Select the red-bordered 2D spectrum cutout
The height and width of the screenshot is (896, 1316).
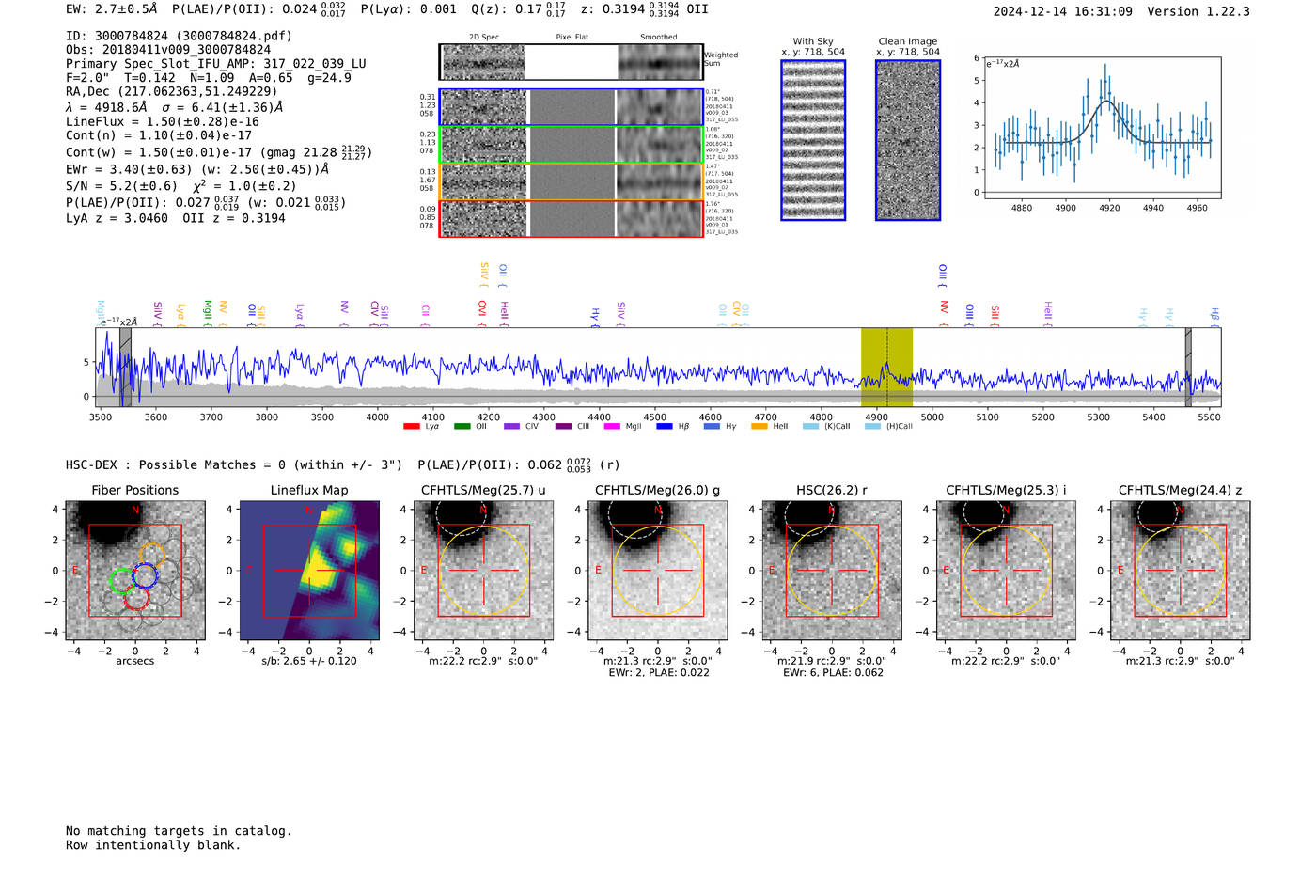coord(571,219)
